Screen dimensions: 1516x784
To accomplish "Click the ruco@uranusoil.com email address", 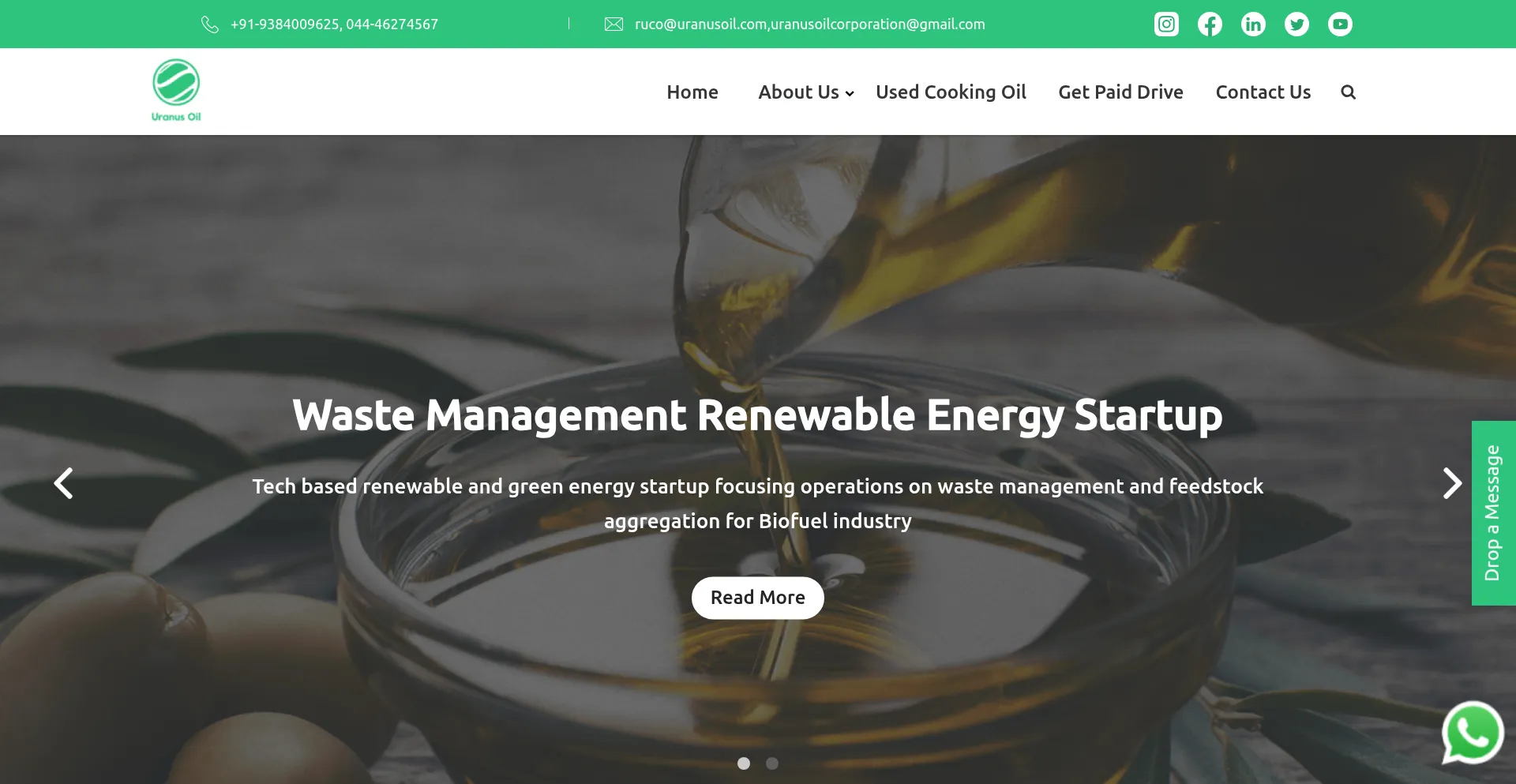I will [x=701, y=24].
